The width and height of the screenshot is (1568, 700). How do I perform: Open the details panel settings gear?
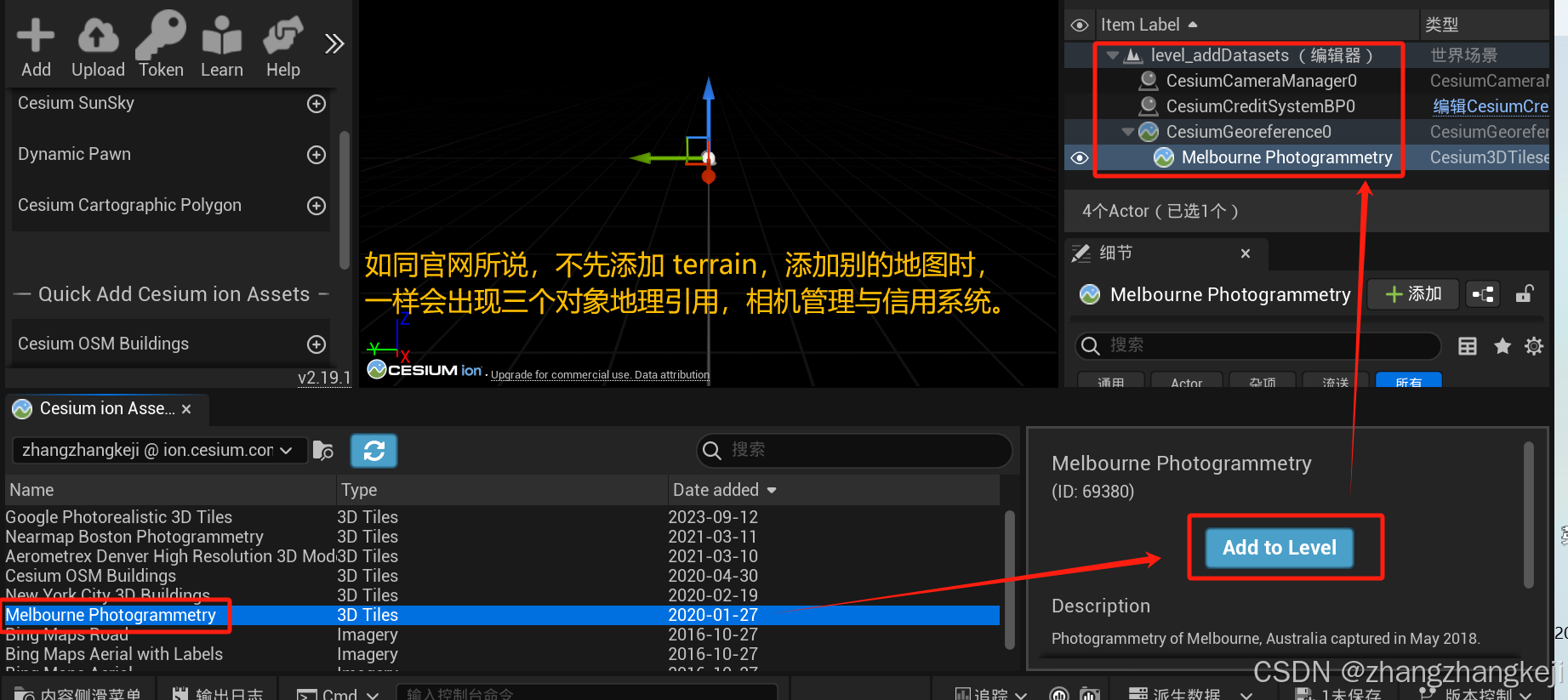point(1534,346)
